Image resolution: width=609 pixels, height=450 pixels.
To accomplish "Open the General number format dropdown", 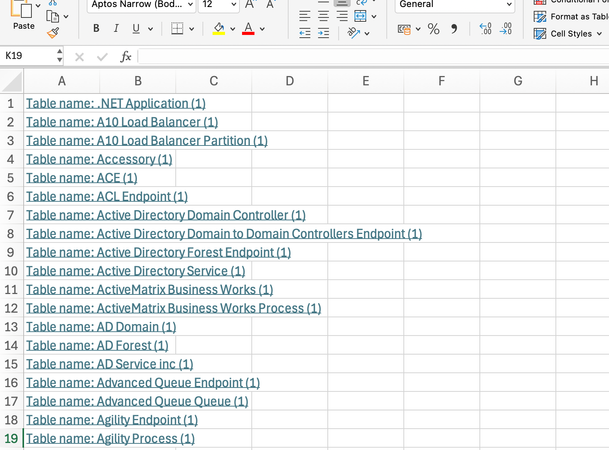I will point(455,5).
